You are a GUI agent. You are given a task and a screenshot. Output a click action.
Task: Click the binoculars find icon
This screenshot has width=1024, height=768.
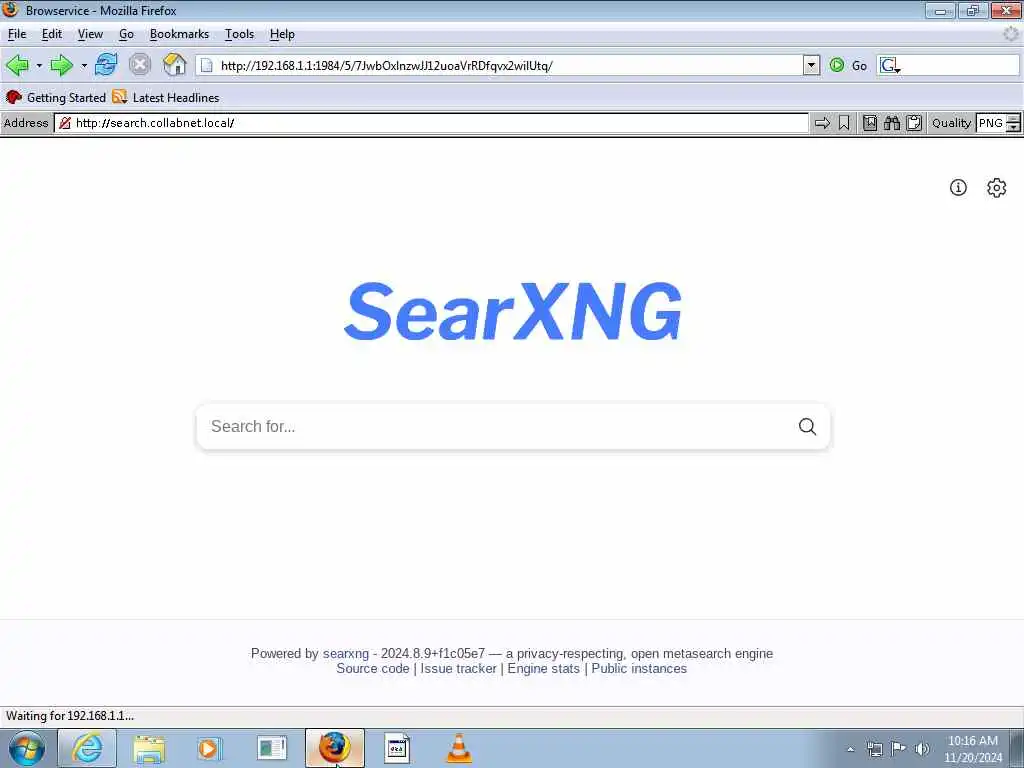tap(892, 123)
